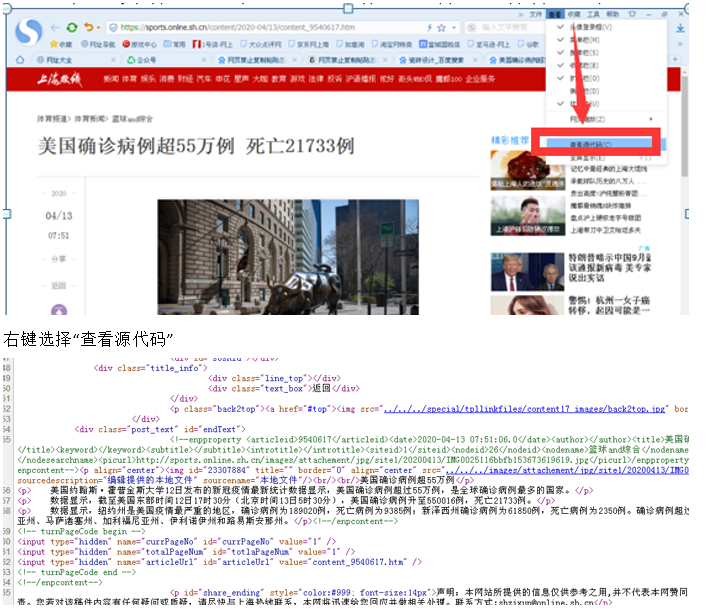Expand the menu bar overflow chevron before 文件
This screenshot has height=609, width=721.
tap(521, 15)
